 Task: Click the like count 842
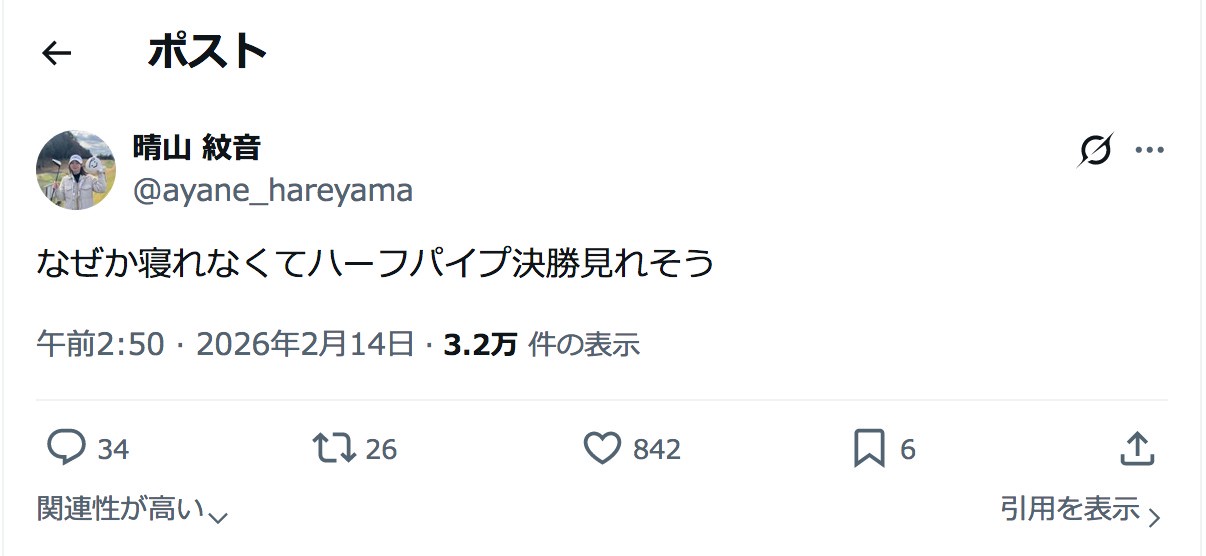point(657,450)
